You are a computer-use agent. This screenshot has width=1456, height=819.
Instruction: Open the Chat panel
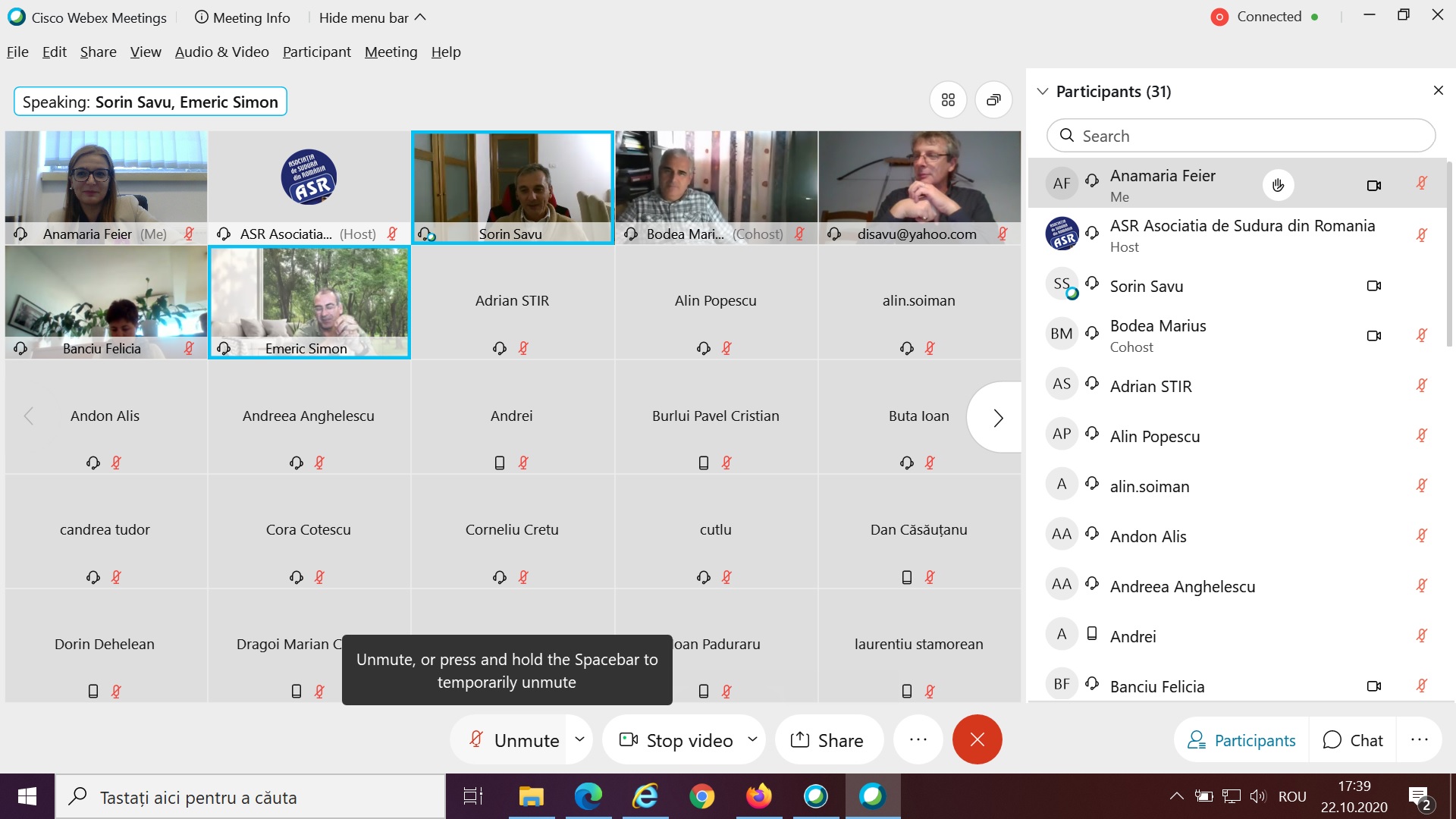pyautogui.click(x=1353, y=739)
